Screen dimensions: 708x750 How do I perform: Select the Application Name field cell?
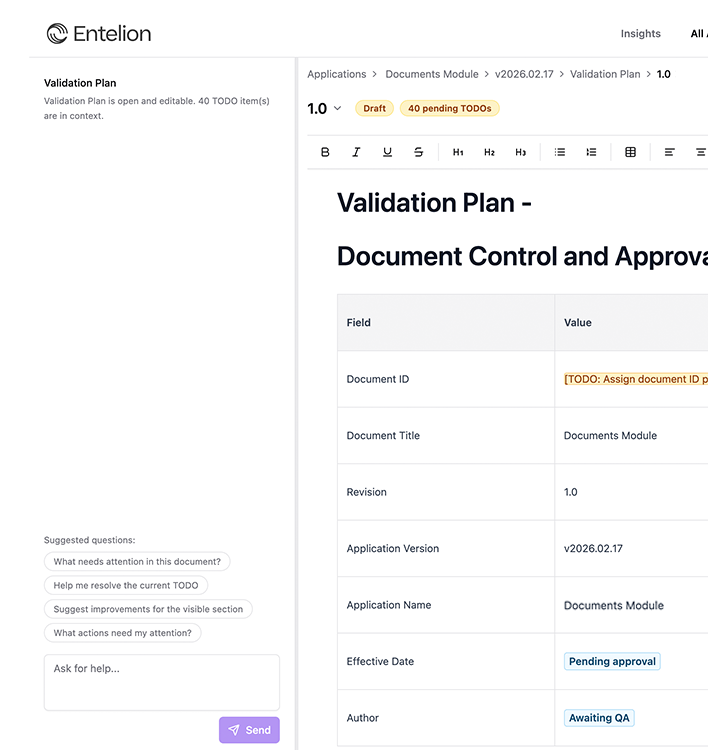tap(446, 605)
